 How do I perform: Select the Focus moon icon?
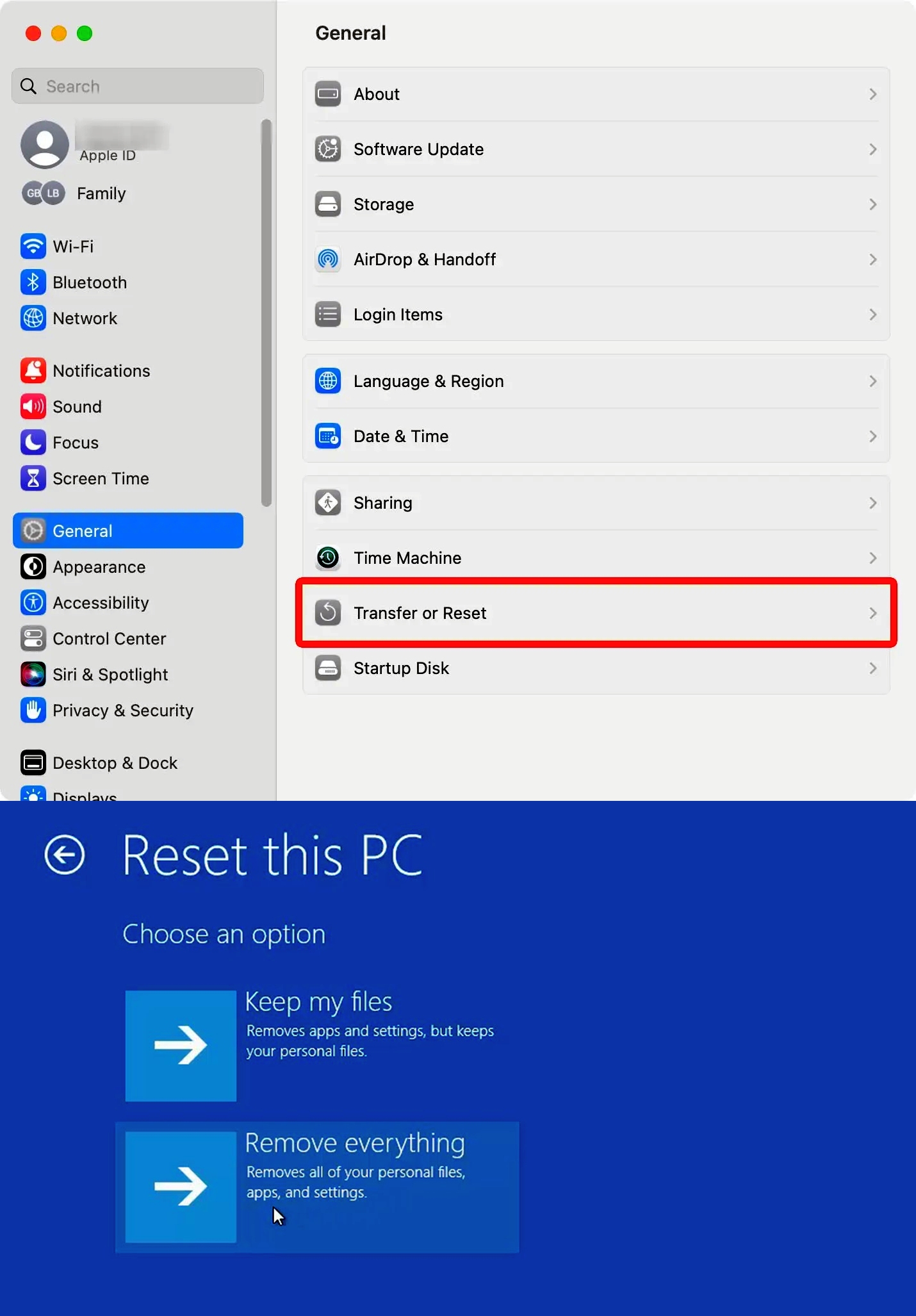[x=33, y=442]
